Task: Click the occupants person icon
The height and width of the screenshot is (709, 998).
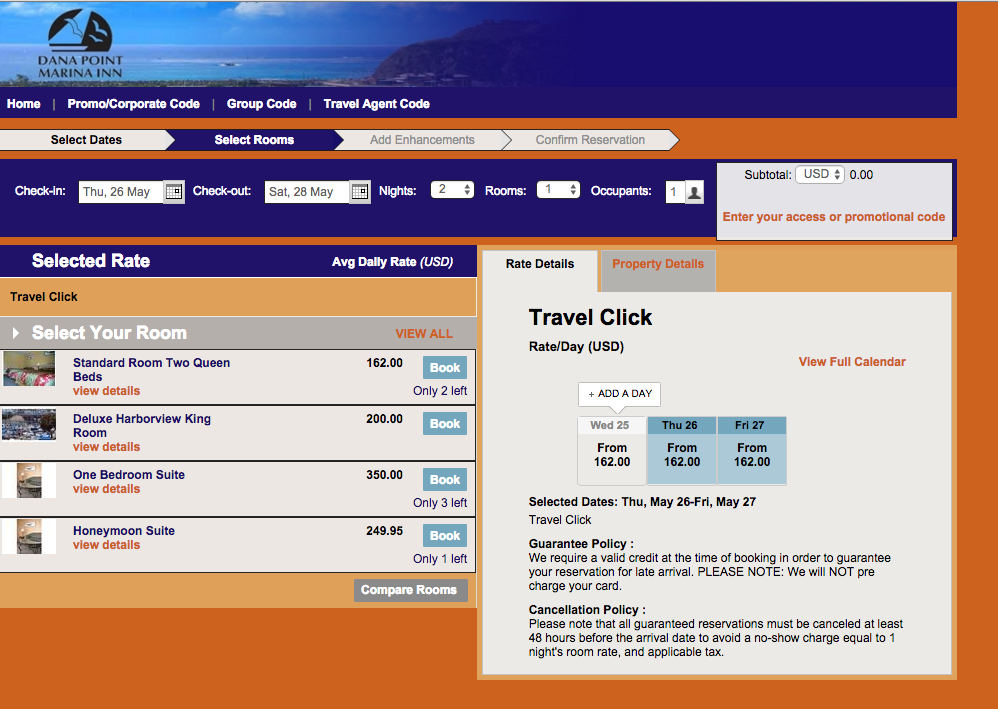Action: tap(694, 192)
